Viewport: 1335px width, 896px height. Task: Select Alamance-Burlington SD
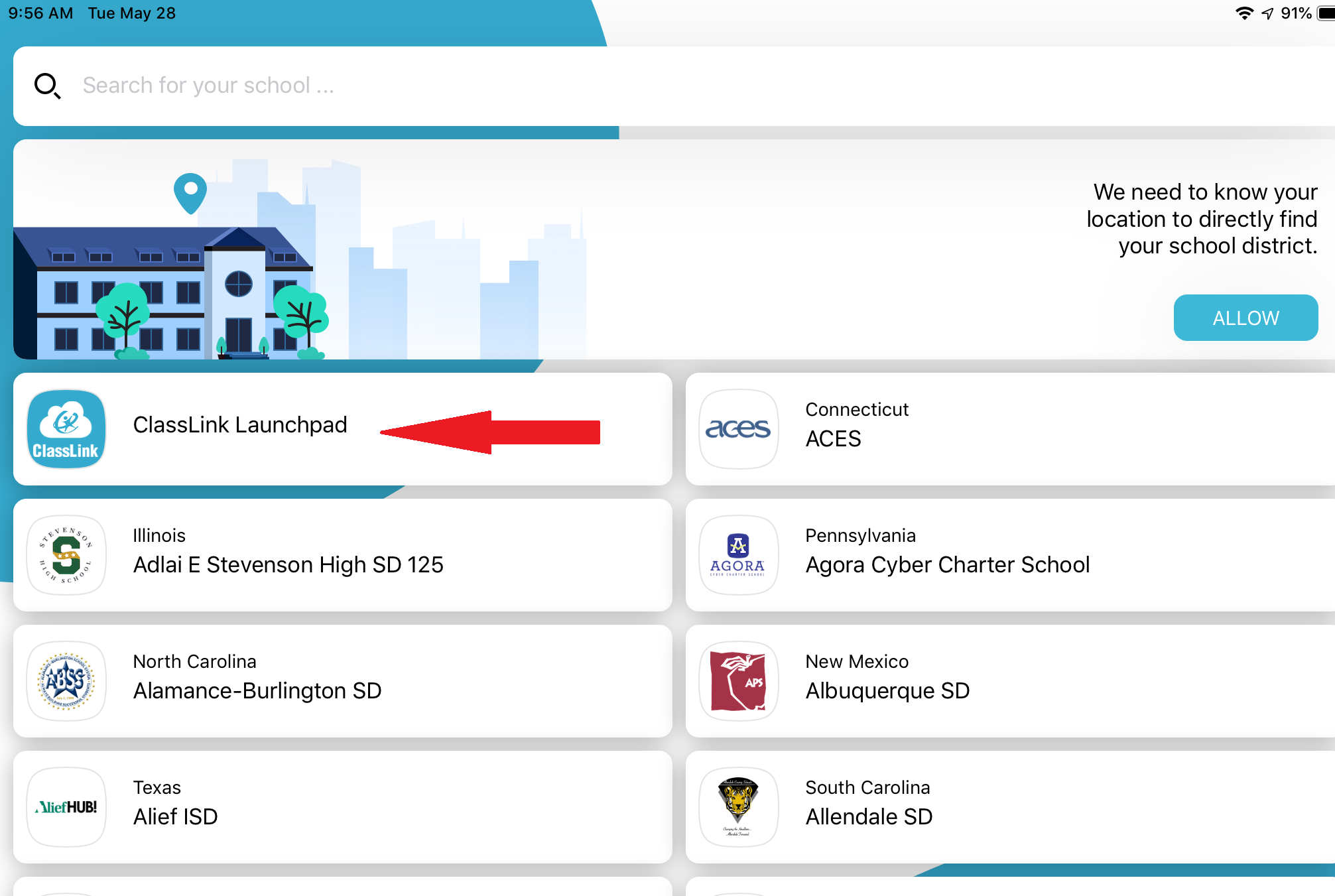tap(343, 681)
